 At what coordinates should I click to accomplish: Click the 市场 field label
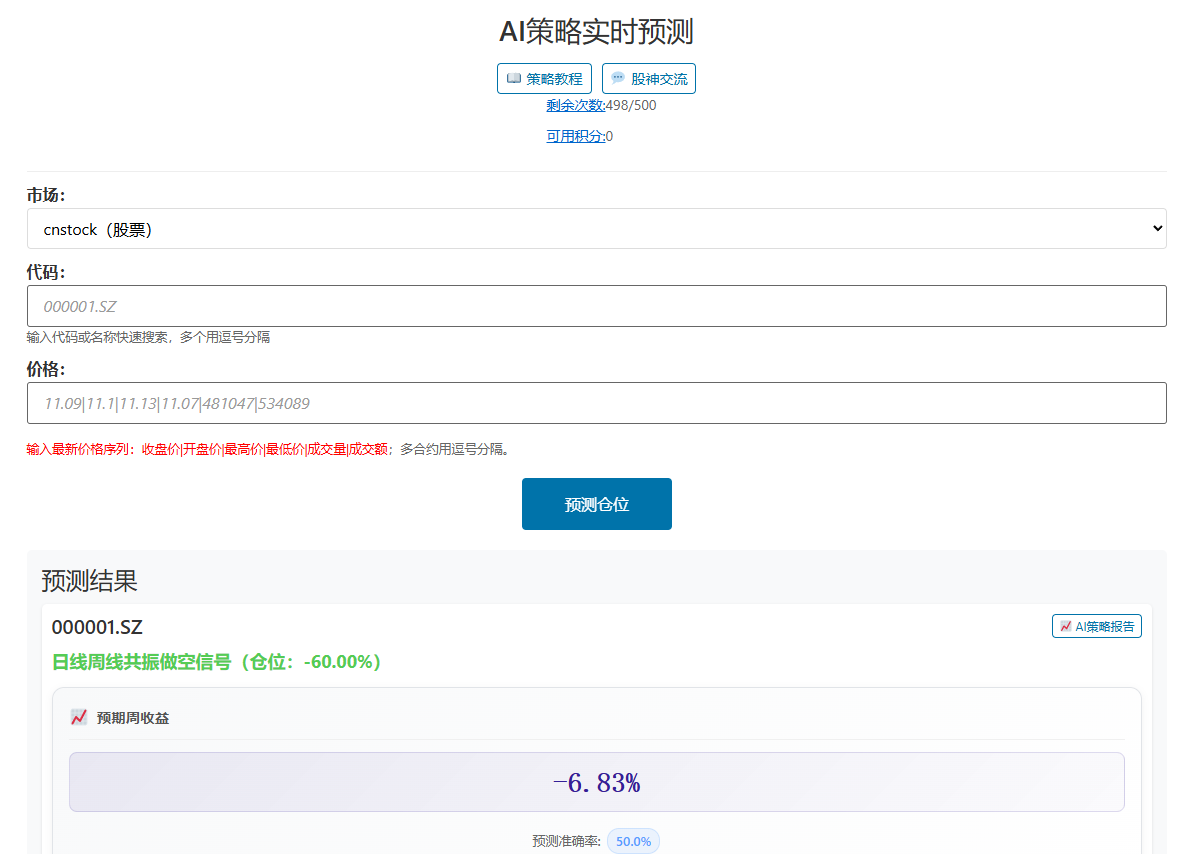pos(45,195)
